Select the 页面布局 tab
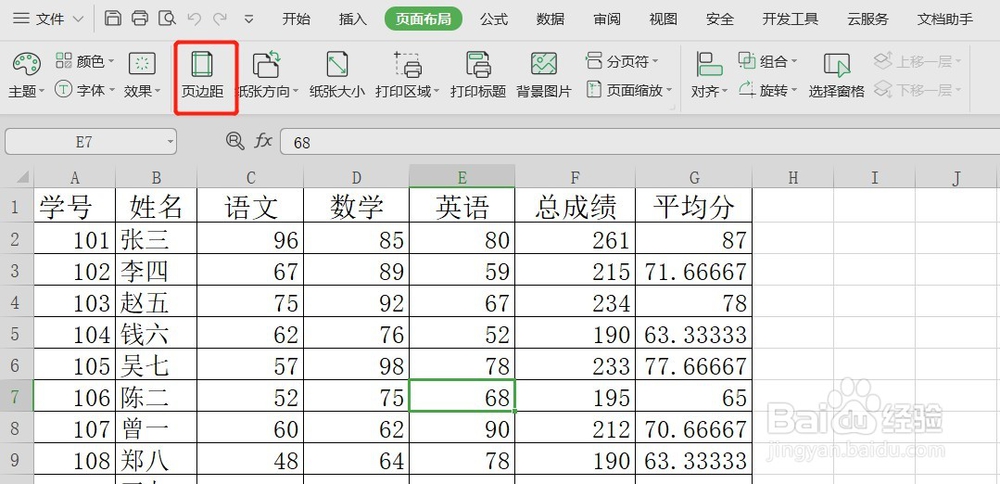The width and height of the screenshot is (1000, 484). pyautogui.click(x=423, y=19)
